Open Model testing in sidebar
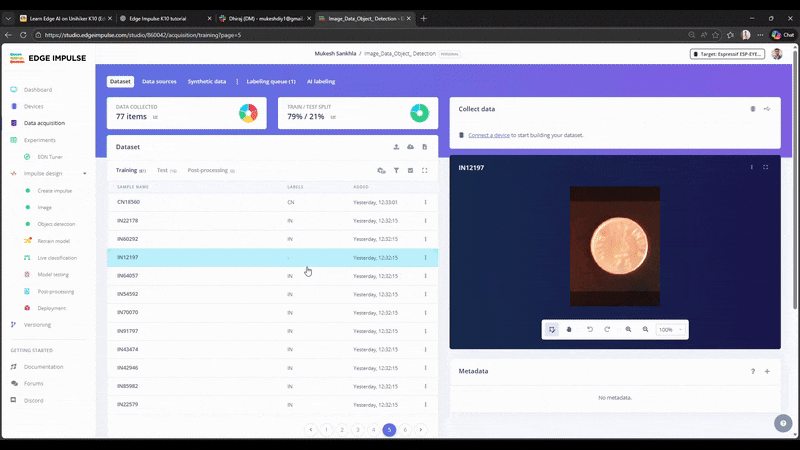800x450 pixels. 53,274
